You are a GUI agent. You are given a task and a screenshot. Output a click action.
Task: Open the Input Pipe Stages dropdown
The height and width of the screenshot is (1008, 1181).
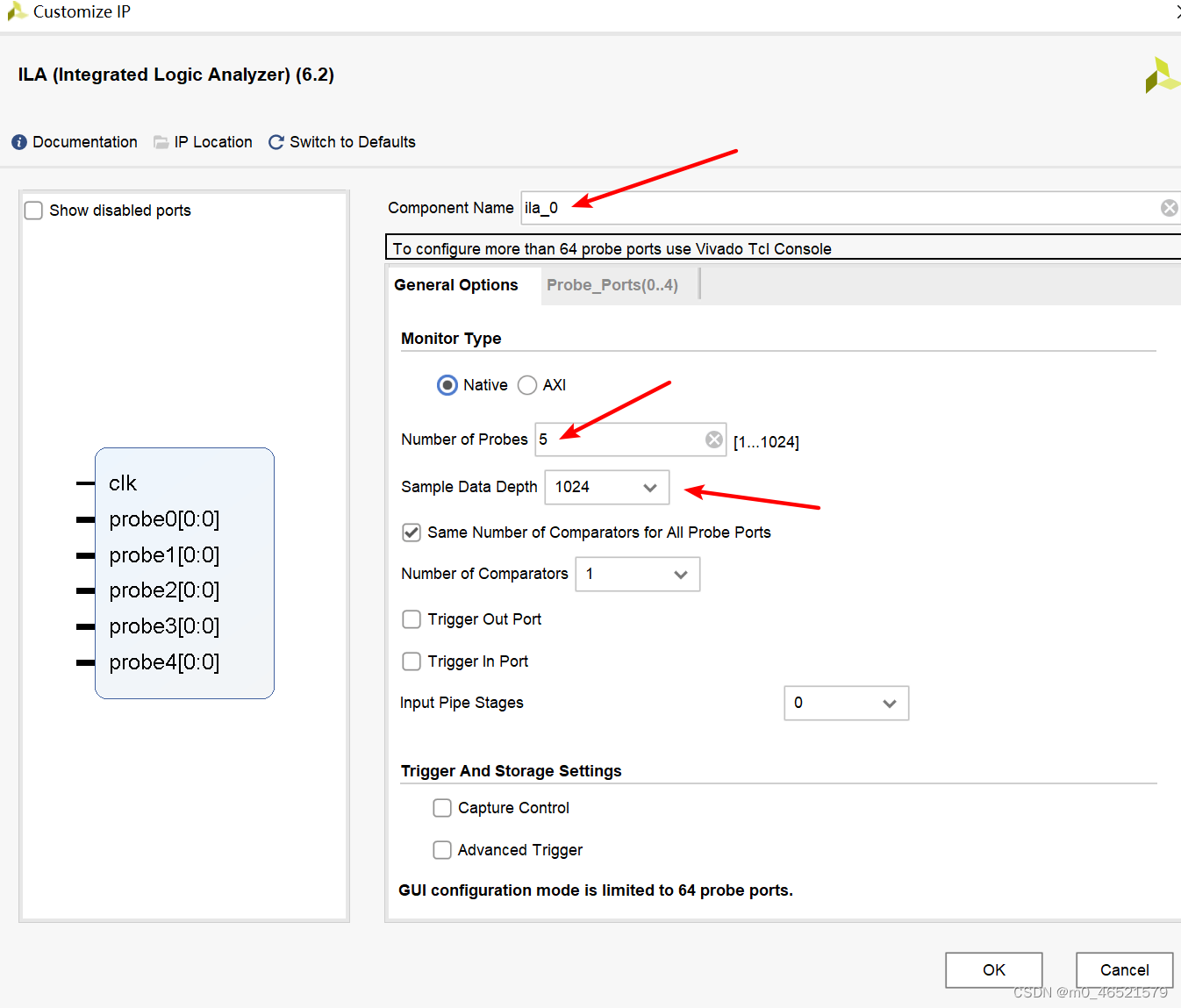click(847, 703)
